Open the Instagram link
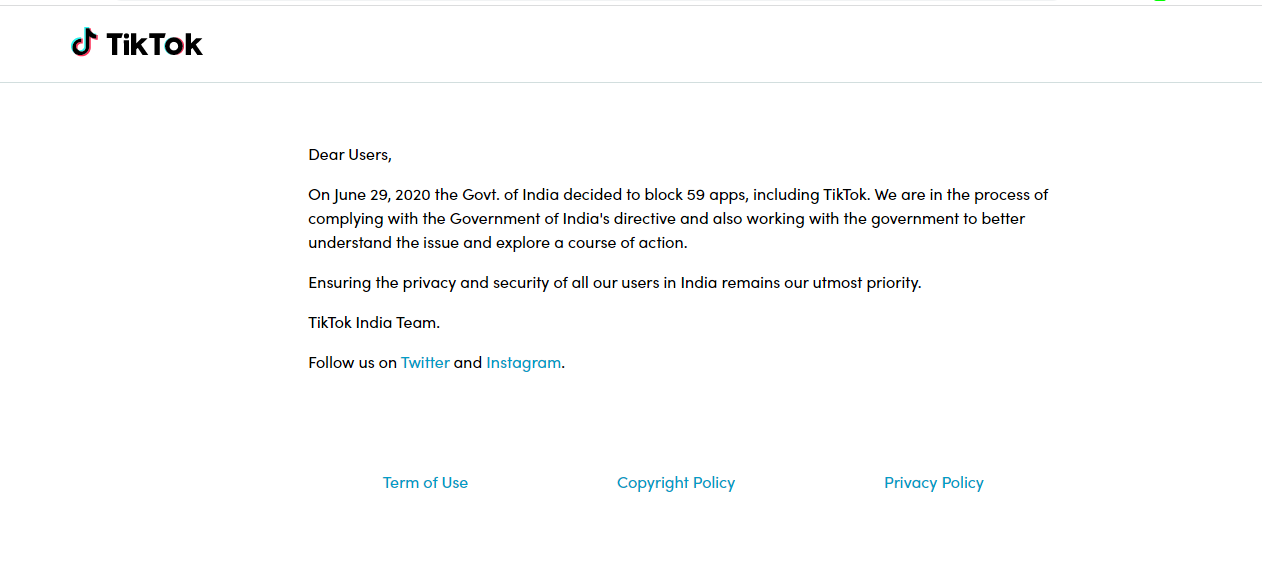Screen dimensions: 1262x588 click(x=524, y=362)
